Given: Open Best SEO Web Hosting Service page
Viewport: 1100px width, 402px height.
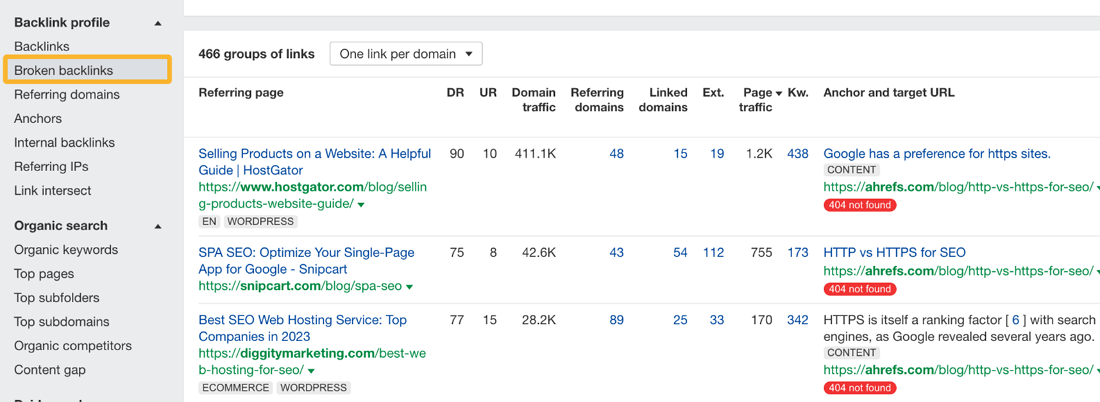Looking at the screenshot, I should pos(302,328).
